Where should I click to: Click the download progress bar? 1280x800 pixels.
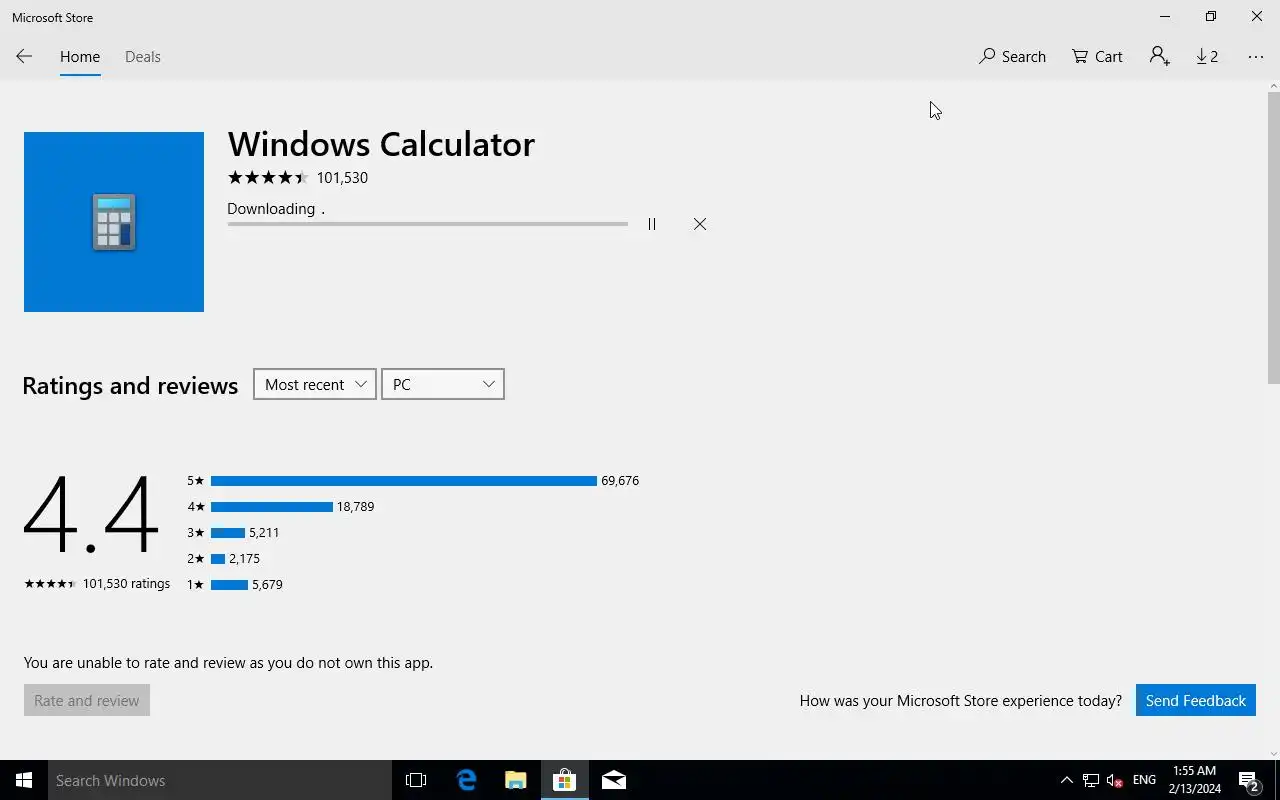pyautogui.click(x=427, y=224)
